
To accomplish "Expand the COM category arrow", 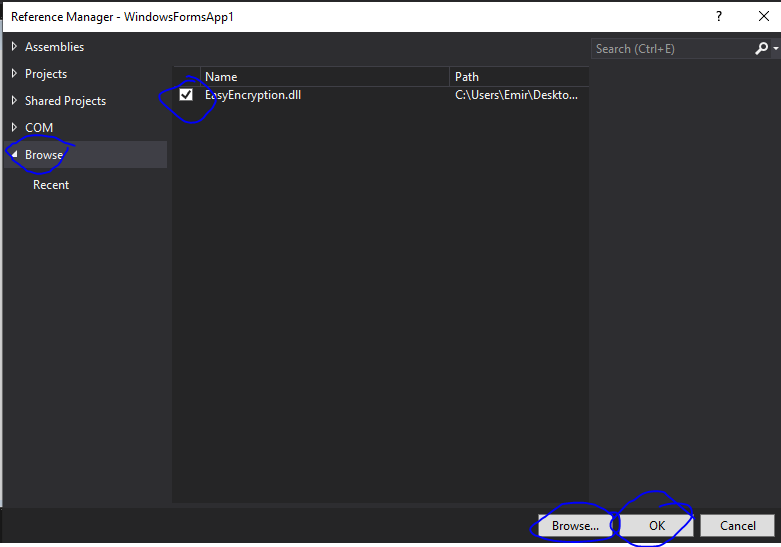I will click(x=14, y=127).
